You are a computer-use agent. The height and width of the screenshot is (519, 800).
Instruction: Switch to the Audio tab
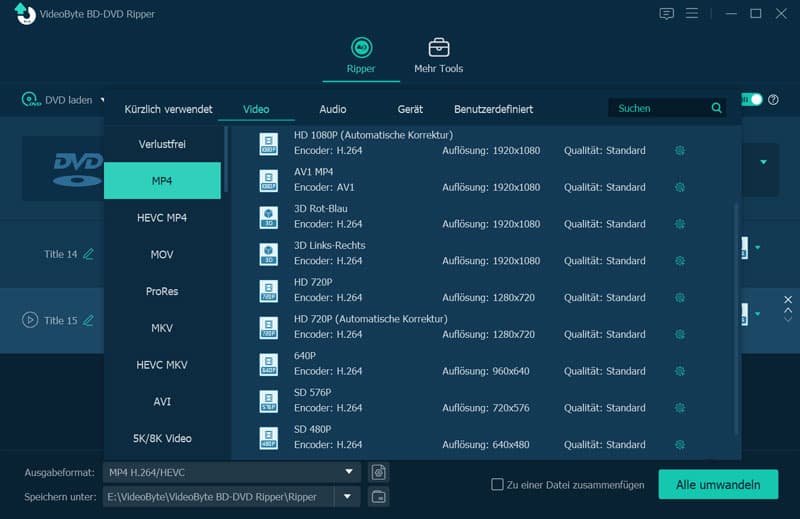tap(333, 109)
